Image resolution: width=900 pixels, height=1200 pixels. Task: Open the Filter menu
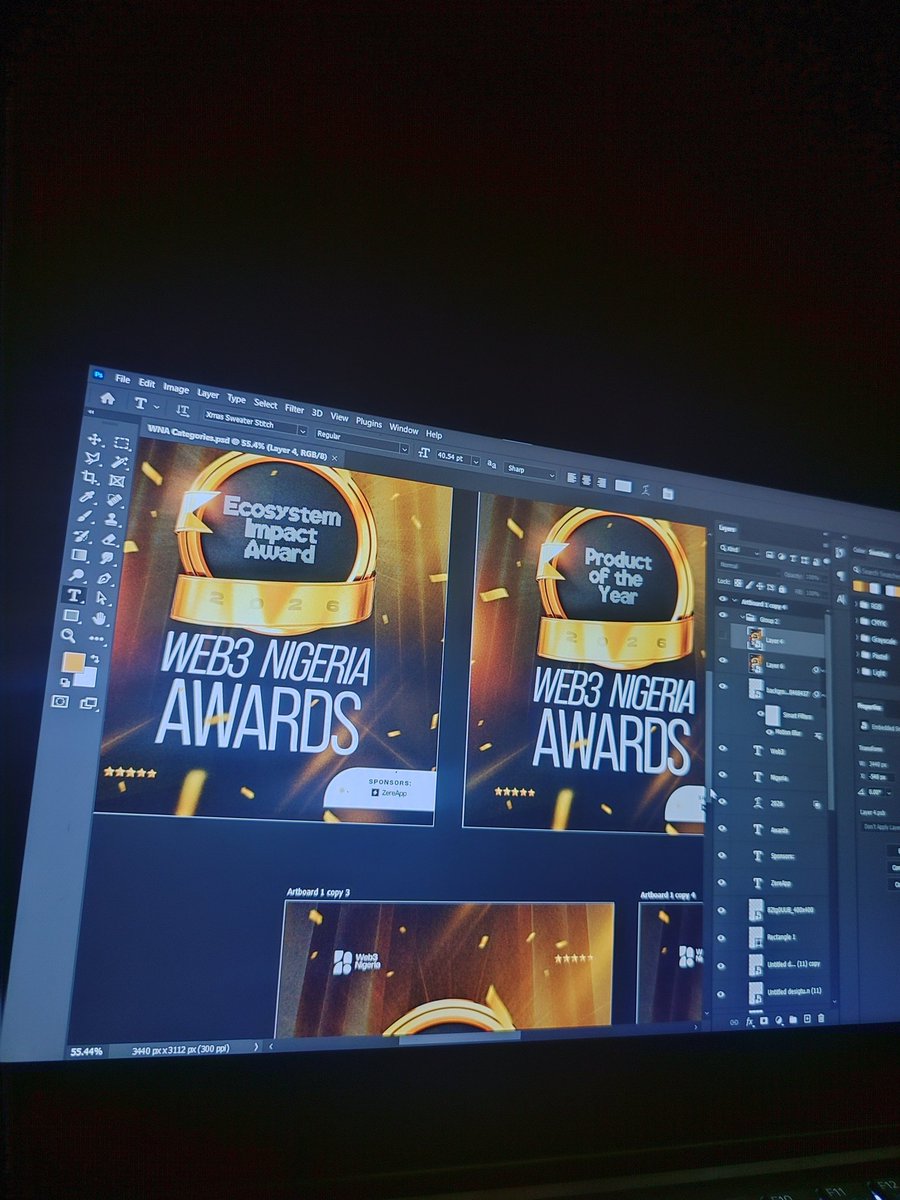[294, 408]
